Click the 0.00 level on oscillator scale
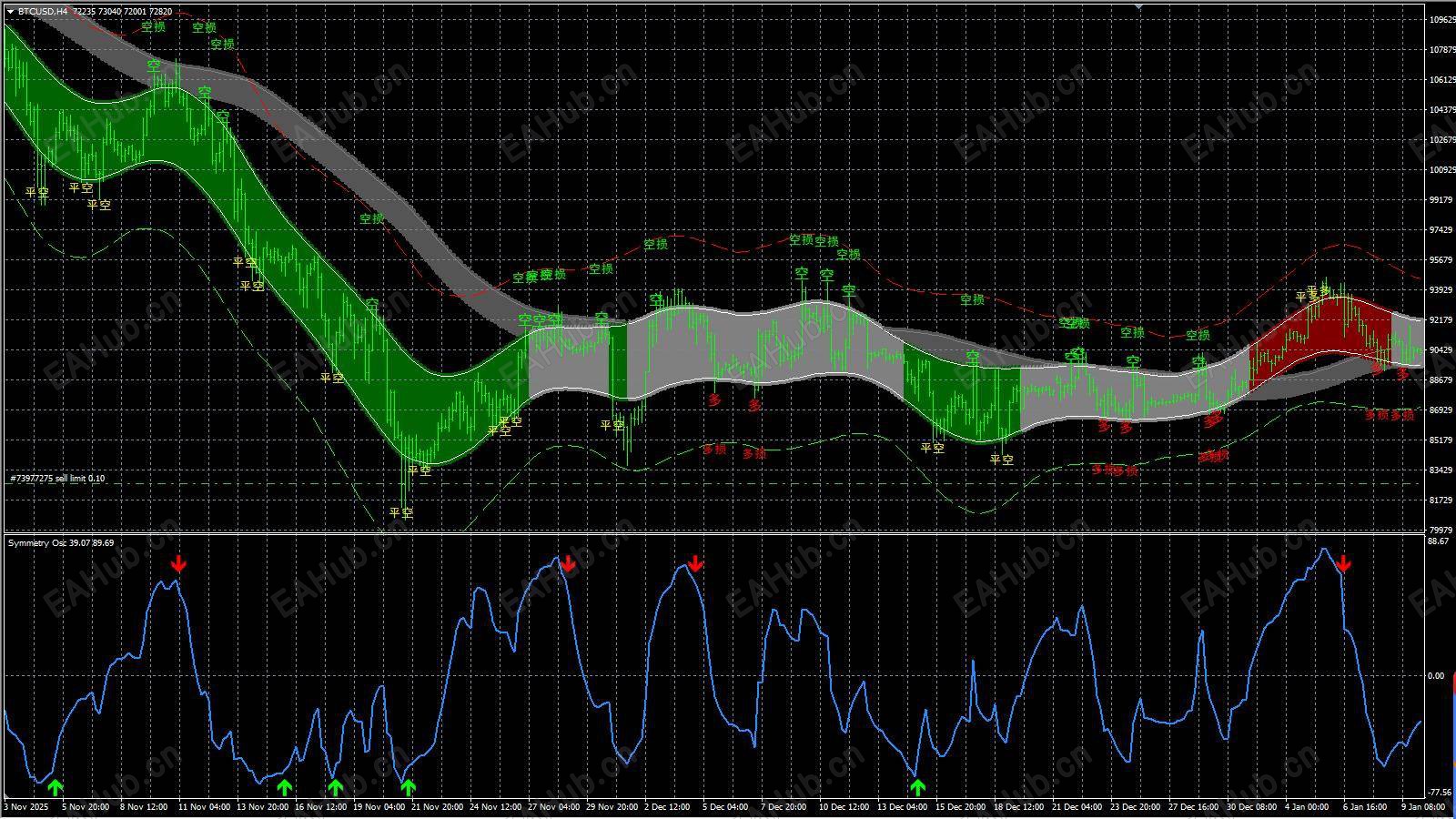 coord(1436,676)
